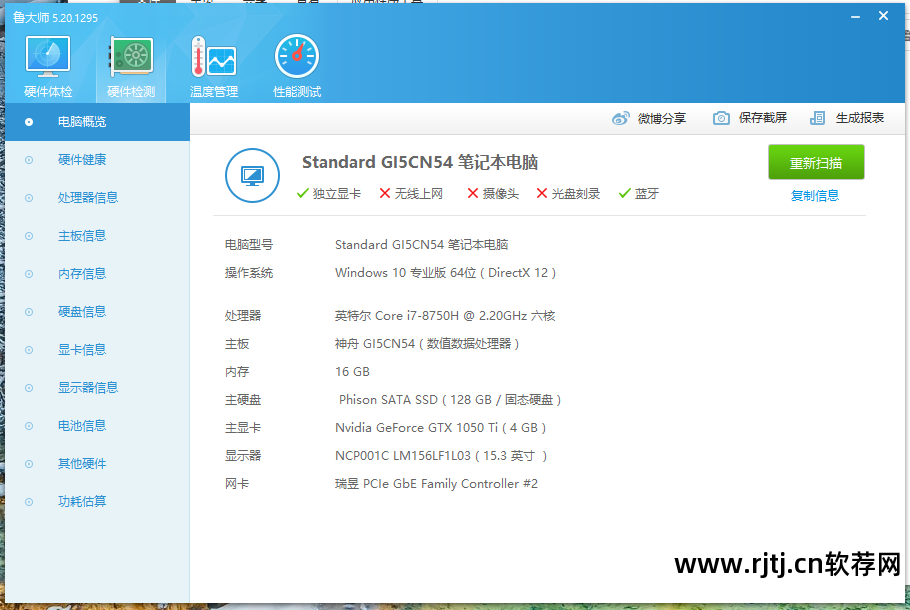Click the Windows 10 专业版 64位 value
Screen dimensions: 910x610
[445, 273]
